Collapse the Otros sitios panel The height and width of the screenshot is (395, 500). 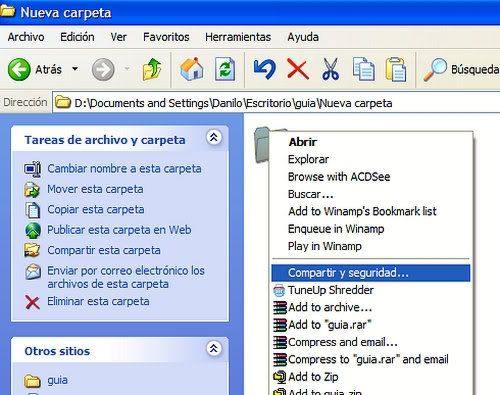(x=214, y=348)
